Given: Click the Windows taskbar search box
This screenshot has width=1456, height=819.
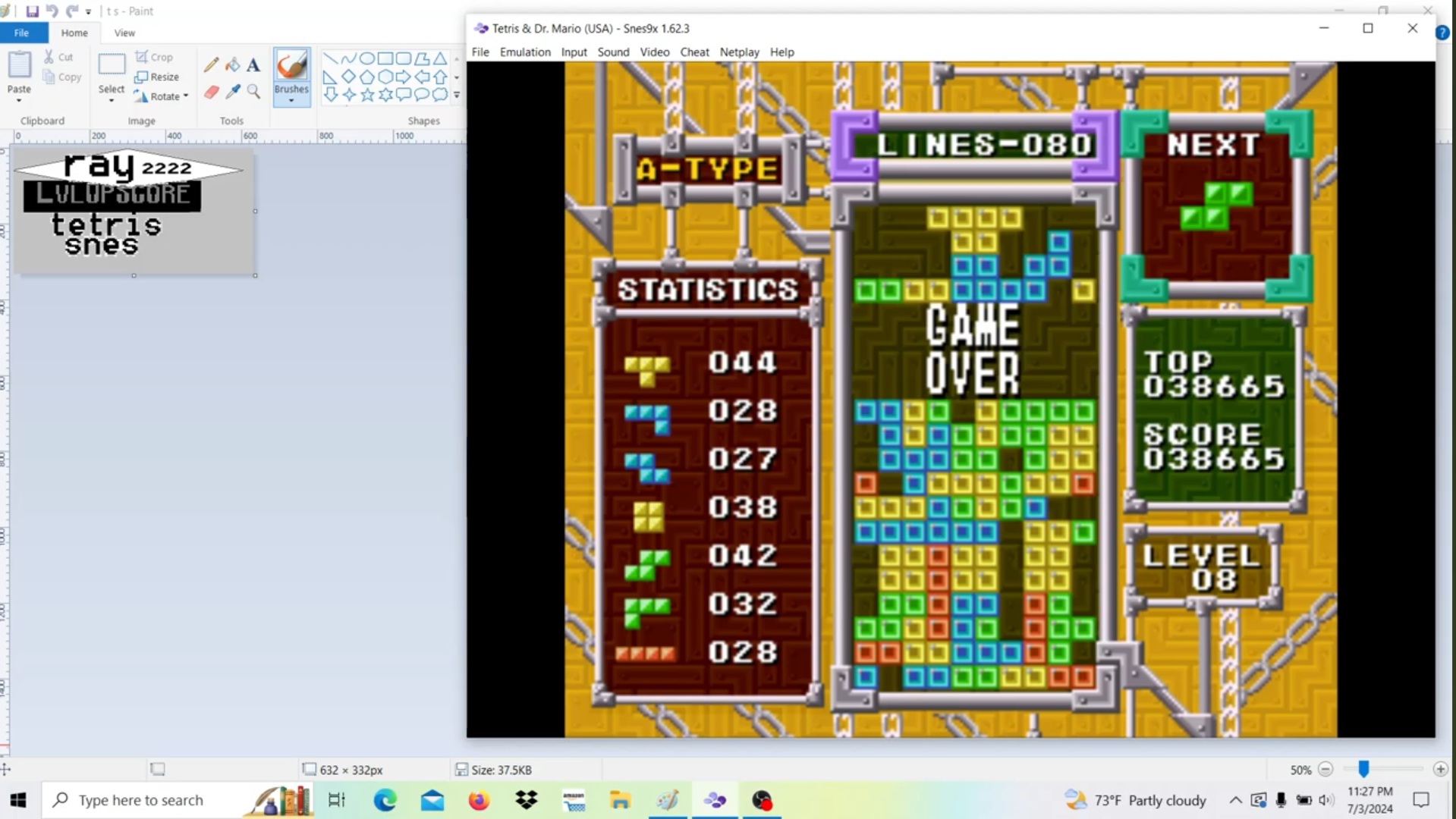Looking at the screenshot, I should 140,800.
